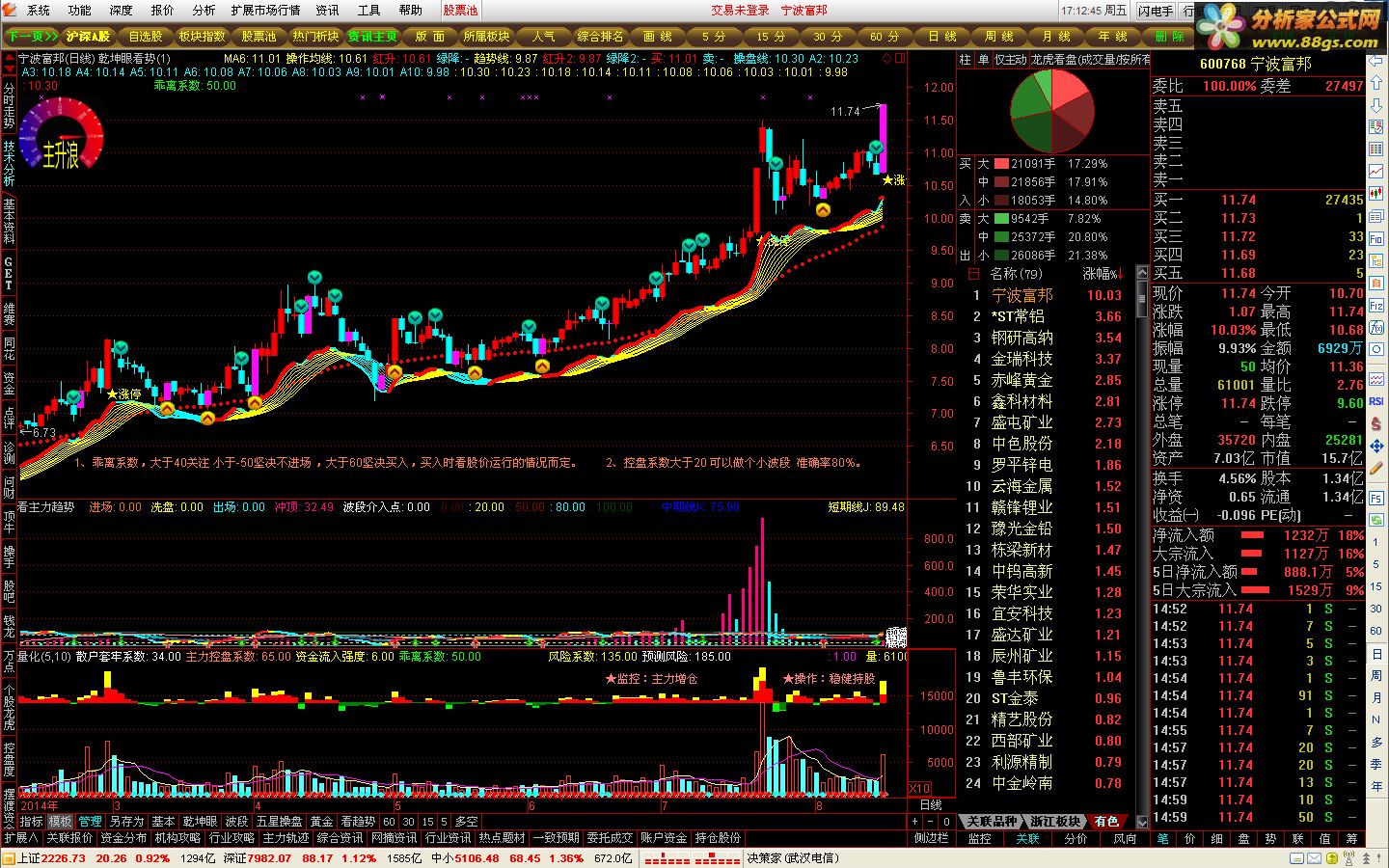Viewport: 1389px width, 868px height.
Task: Click the down arrow icon in right toolbar
Action: [1376, 105]
